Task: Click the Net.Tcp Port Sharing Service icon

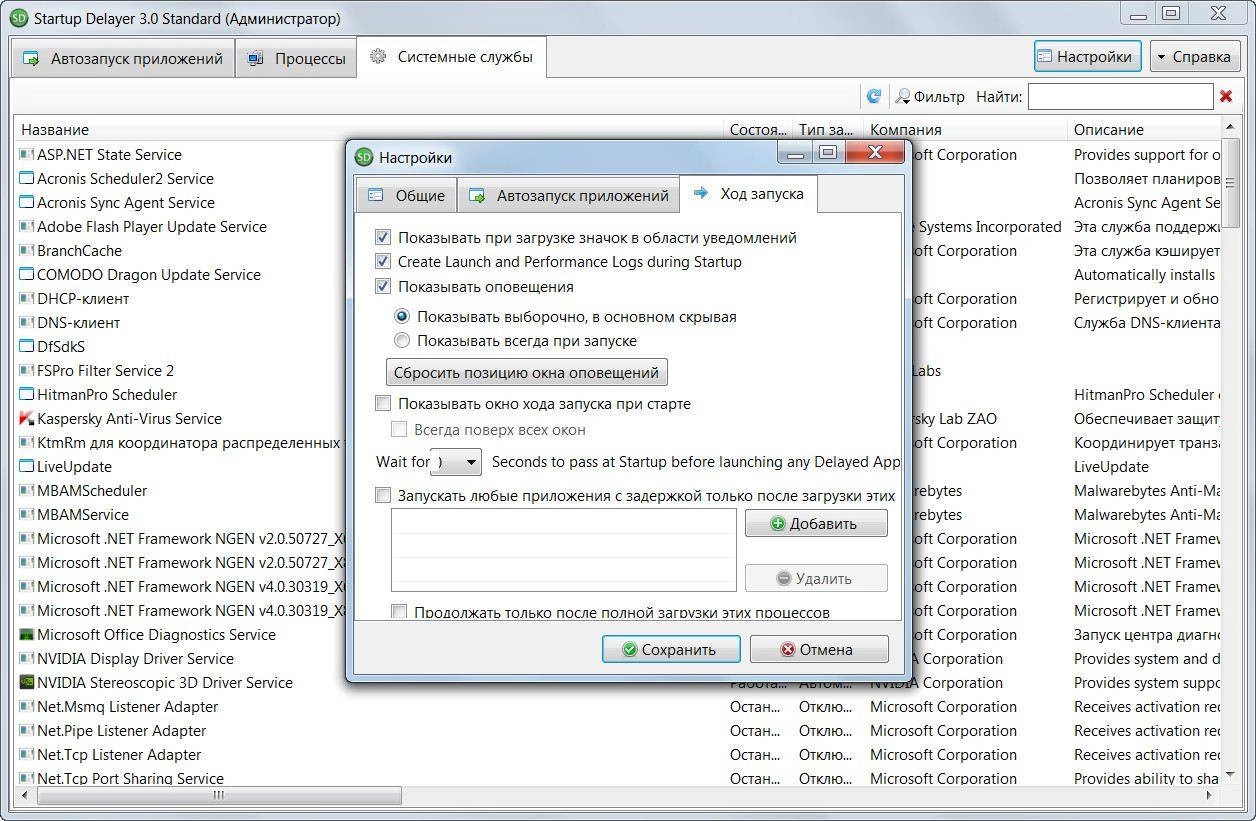Action: pyautogui.click(x=27, y=779)
